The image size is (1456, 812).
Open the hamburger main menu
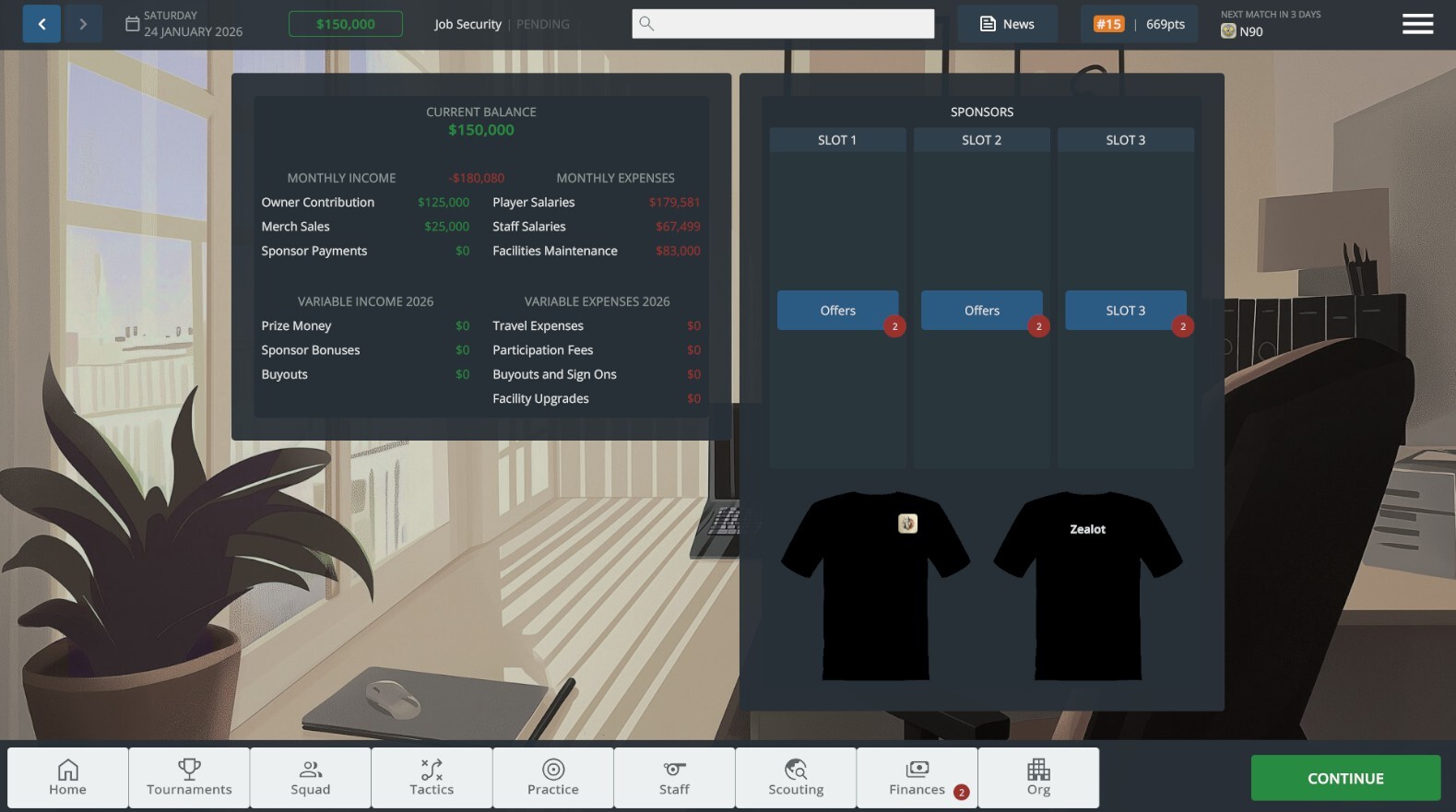coord(1417,24)
